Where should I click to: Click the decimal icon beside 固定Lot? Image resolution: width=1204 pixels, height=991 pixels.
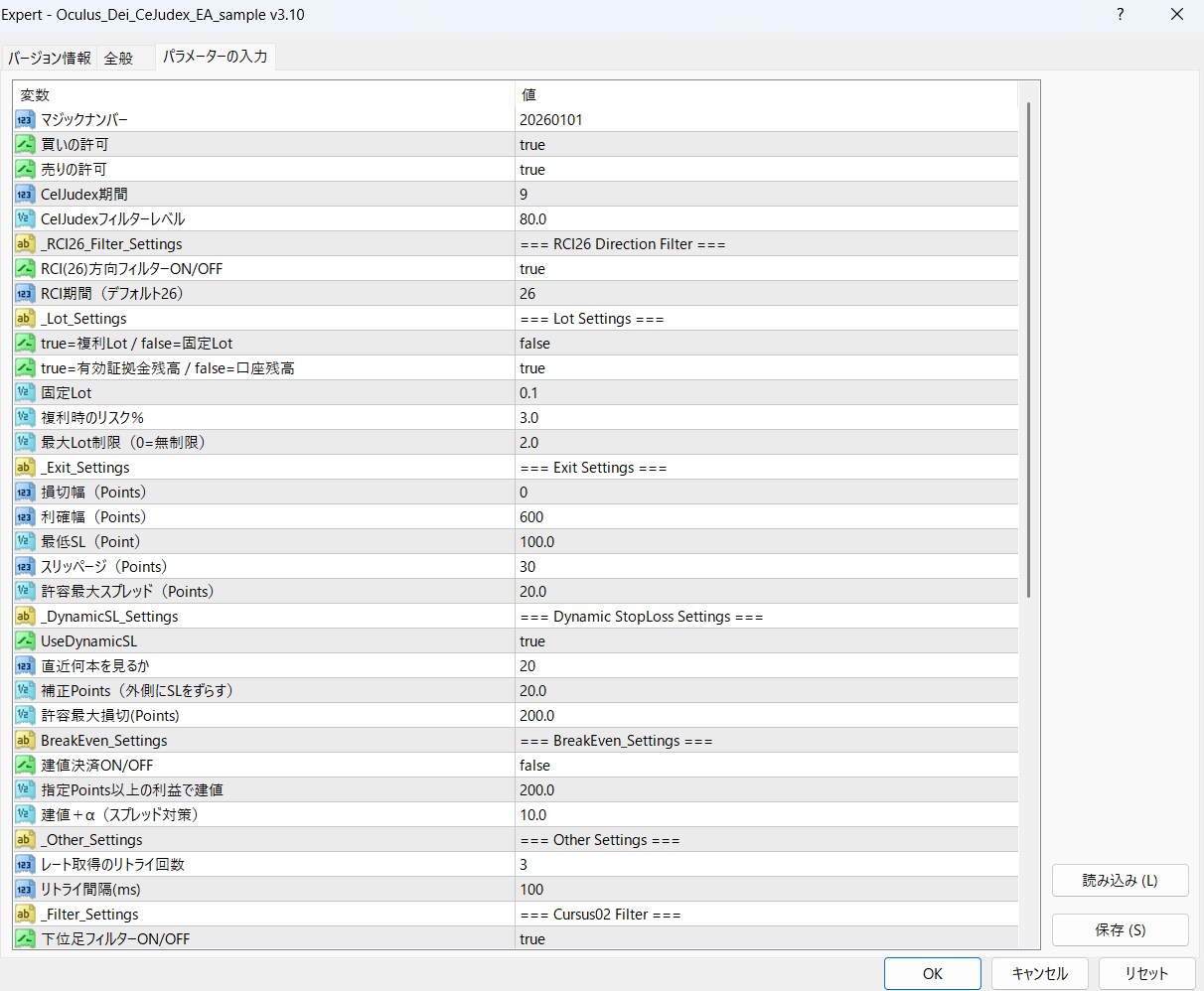click(25, 393)
